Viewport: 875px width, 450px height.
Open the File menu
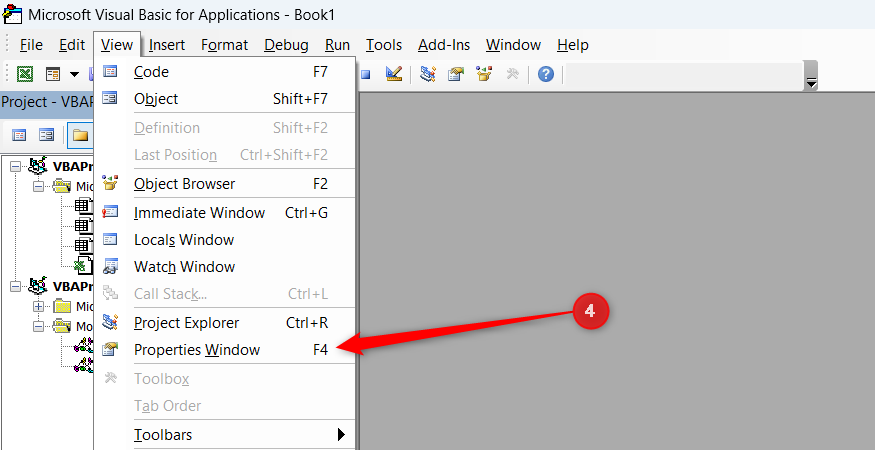click(31, 45)
